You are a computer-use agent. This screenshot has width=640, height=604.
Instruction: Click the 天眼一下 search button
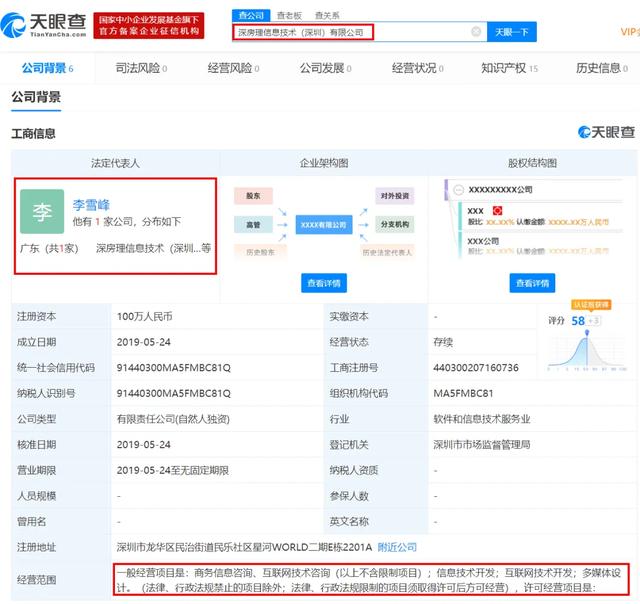click(511, 32)
